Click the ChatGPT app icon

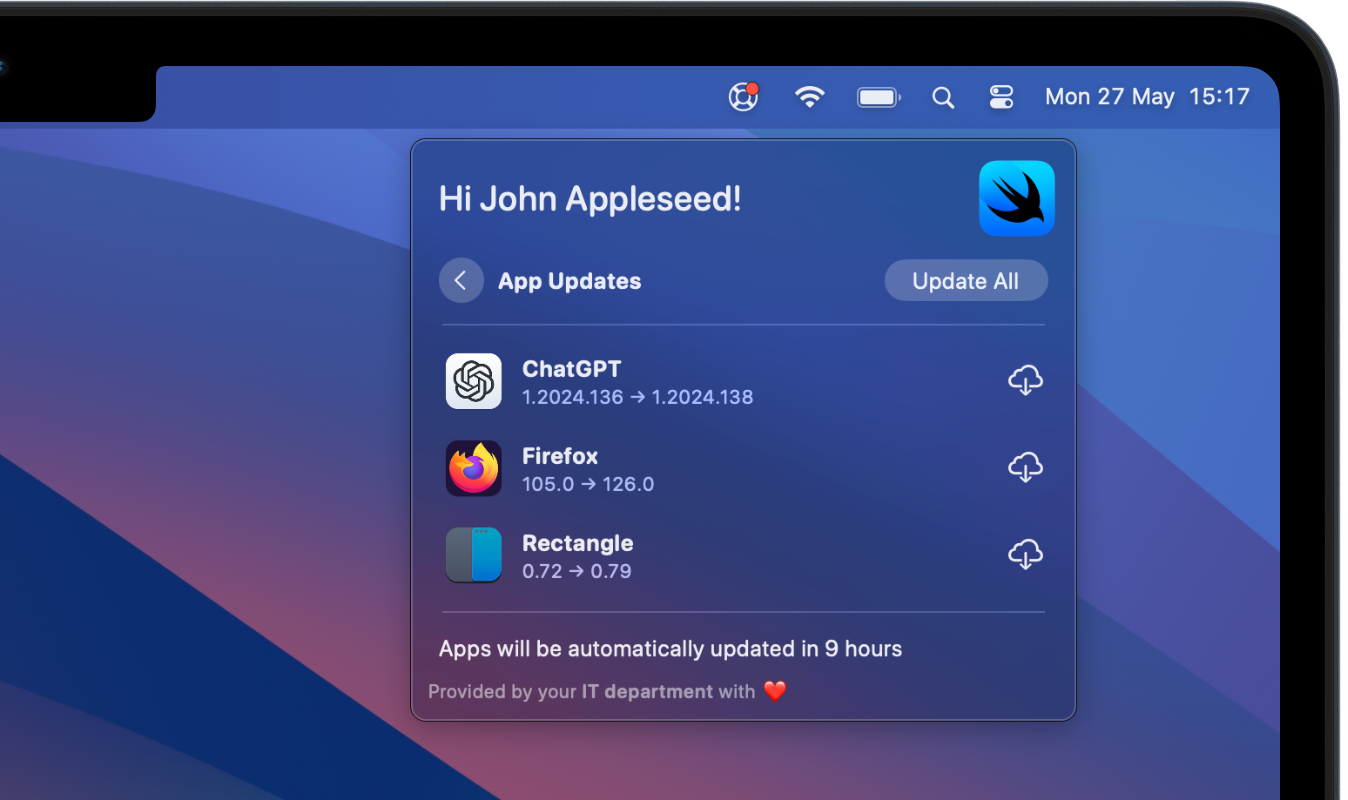[473, 381]
